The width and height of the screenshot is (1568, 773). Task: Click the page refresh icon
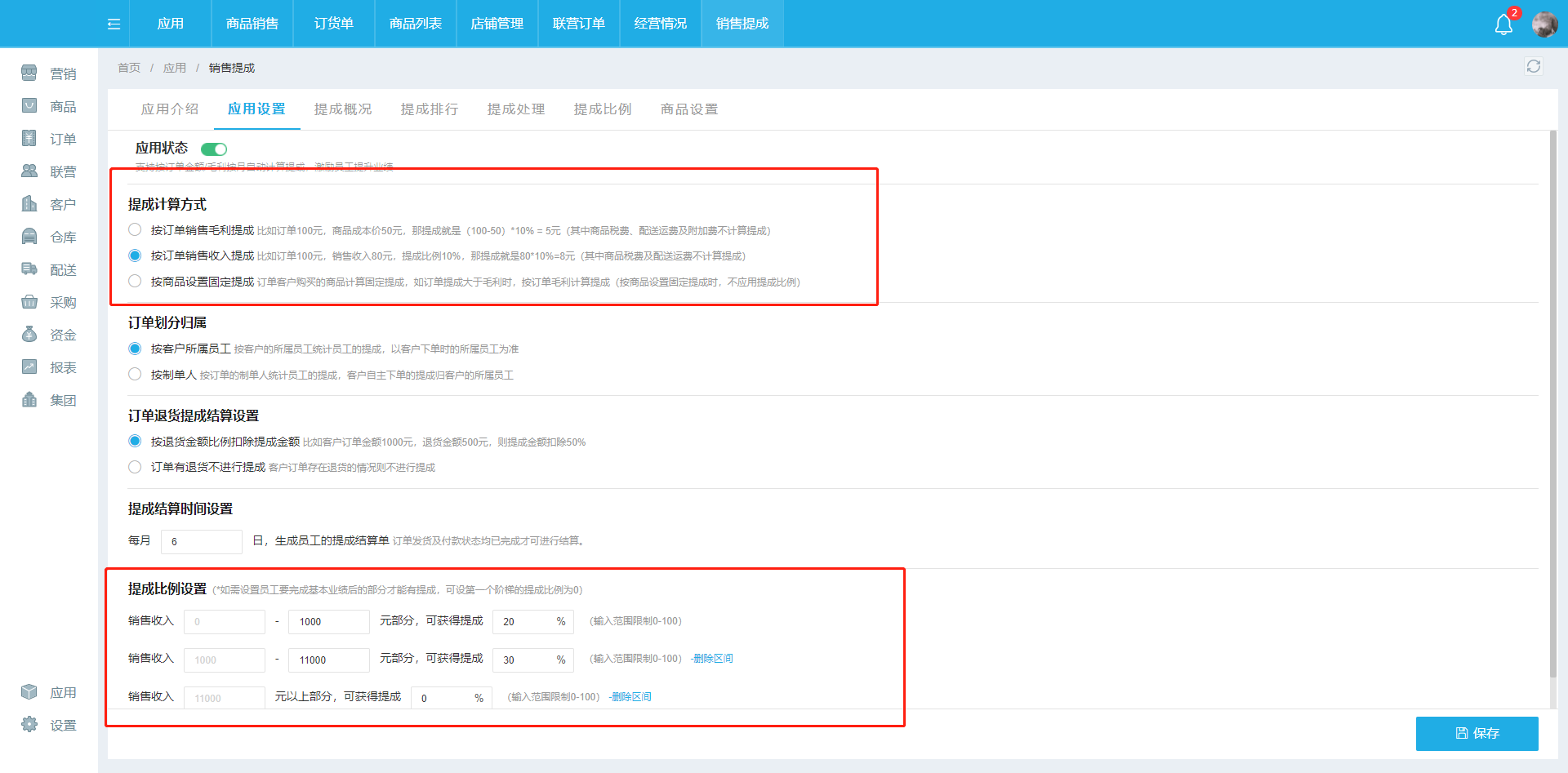[1533, 67]
